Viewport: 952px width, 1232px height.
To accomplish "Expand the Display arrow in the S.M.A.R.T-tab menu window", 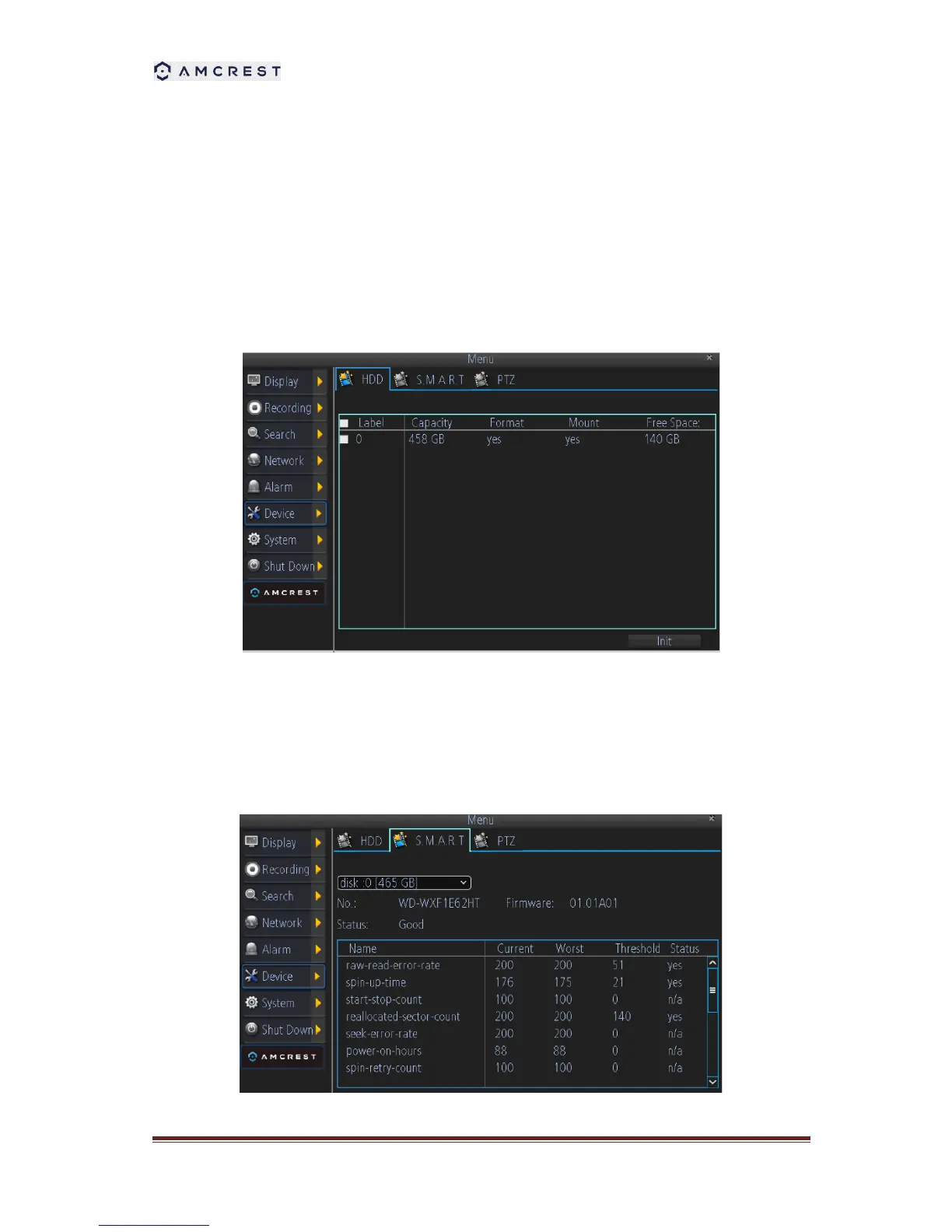I will pyautogui.click(x=318, y=842).
